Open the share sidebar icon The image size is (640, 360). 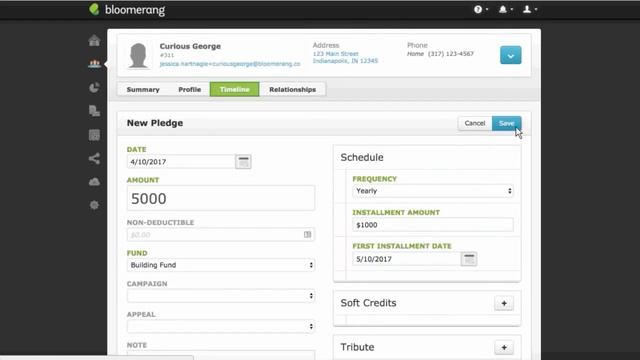94,158
